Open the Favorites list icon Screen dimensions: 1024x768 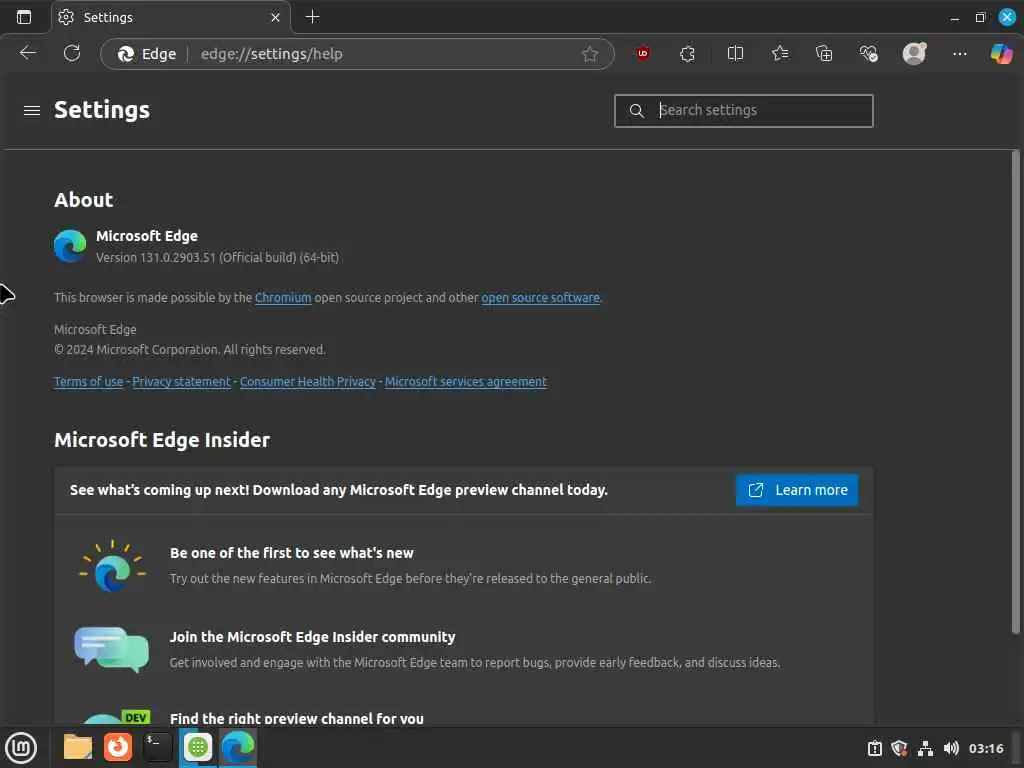[780, 54]
